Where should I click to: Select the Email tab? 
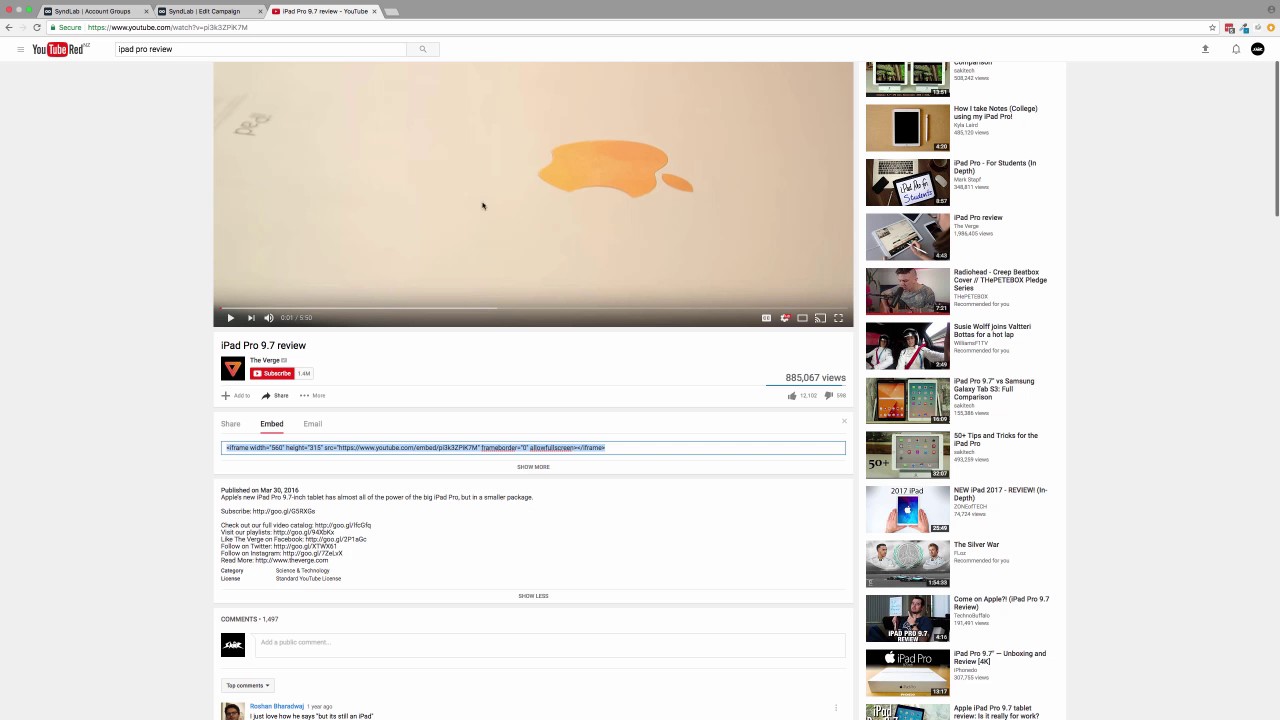coord(313,424)
